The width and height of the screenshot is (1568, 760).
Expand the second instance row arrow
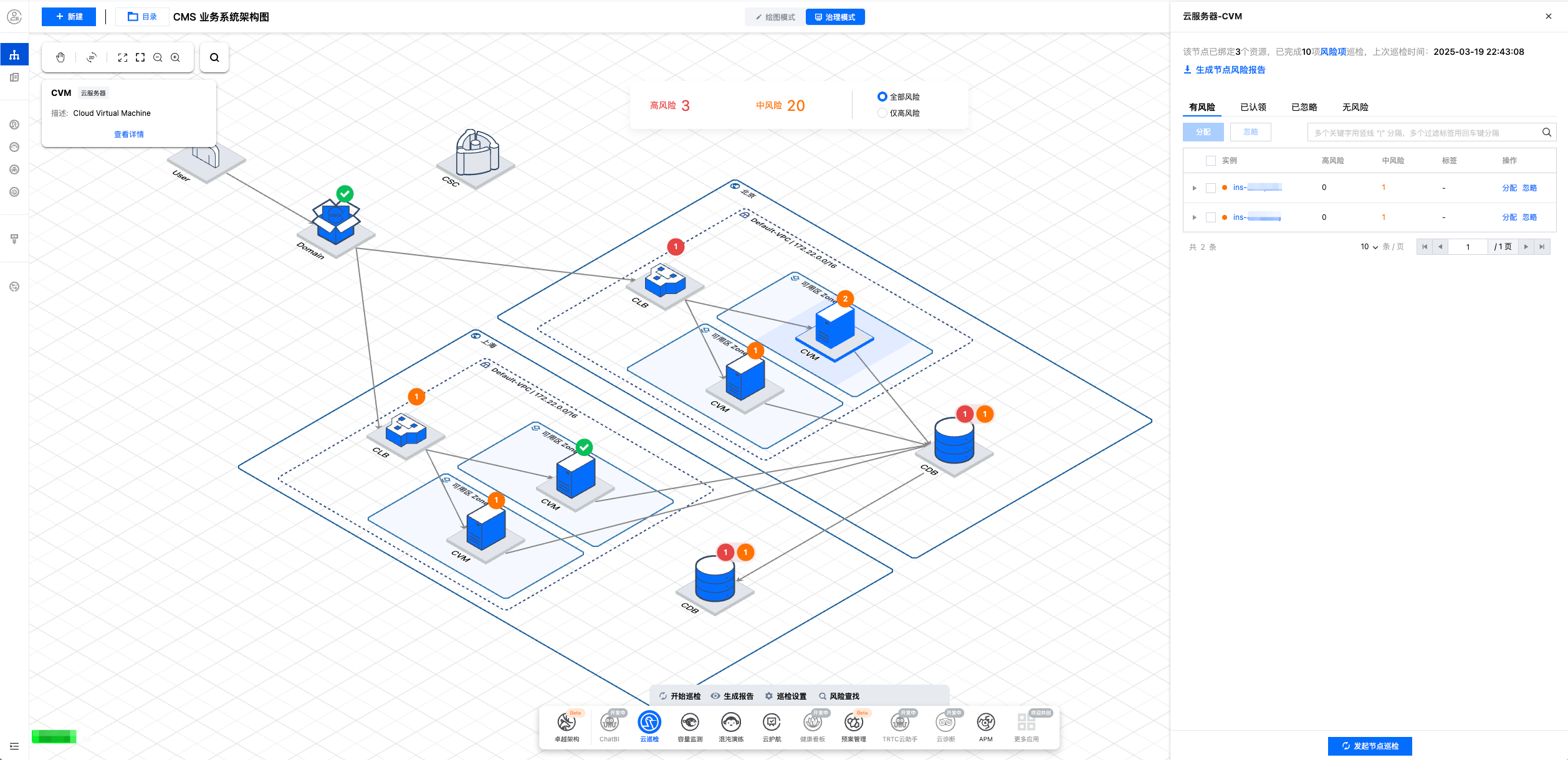1194,217
